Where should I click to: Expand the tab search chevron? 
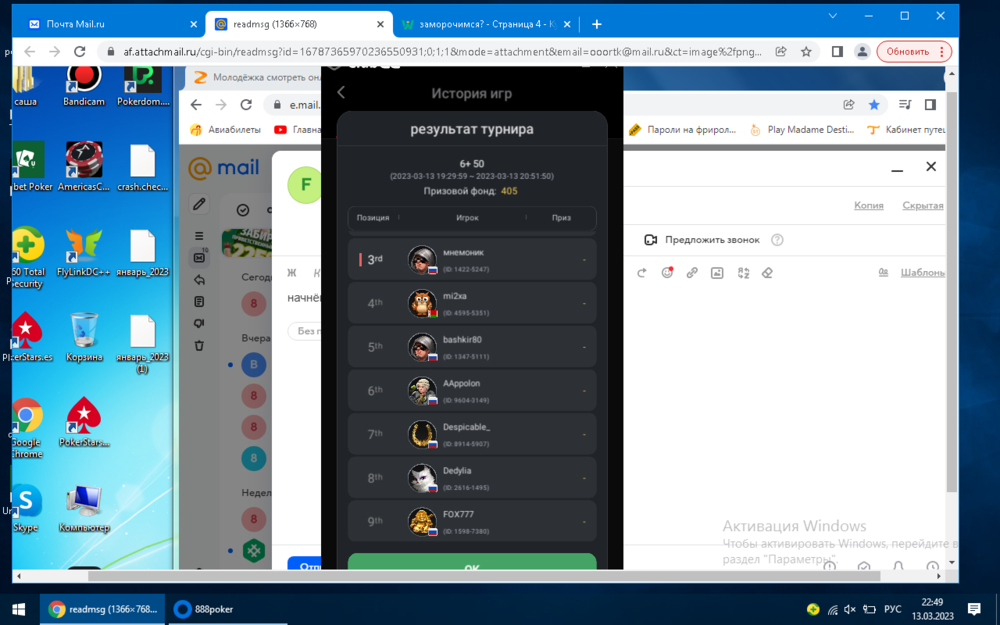[x=832, y=16]
